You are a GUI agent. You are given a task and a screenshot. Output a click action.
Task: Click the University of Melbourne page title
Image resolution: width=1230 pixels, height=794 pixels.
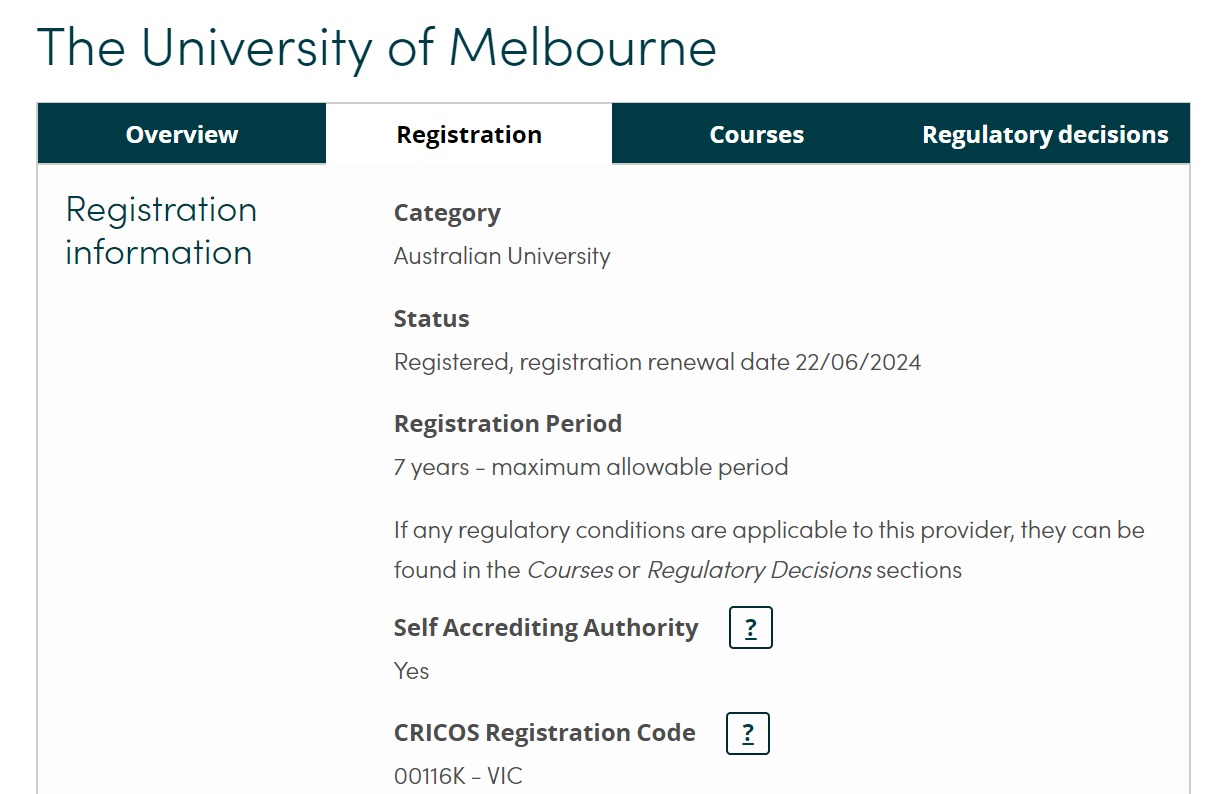coord(377,46)
